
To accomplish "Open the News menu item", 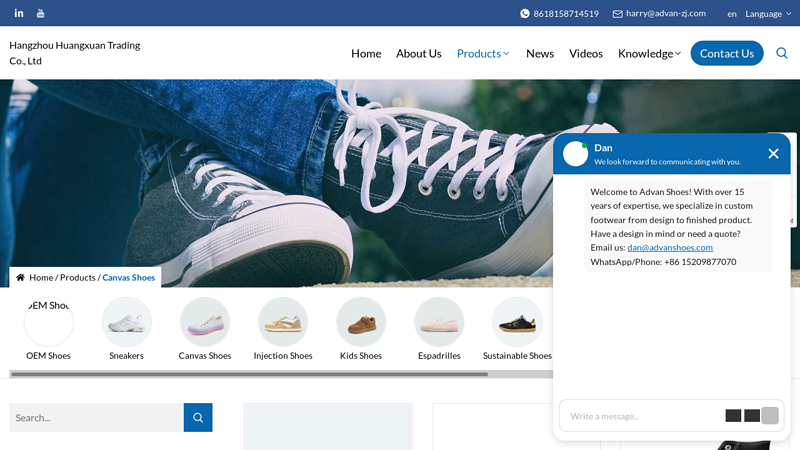I will 540,54.
